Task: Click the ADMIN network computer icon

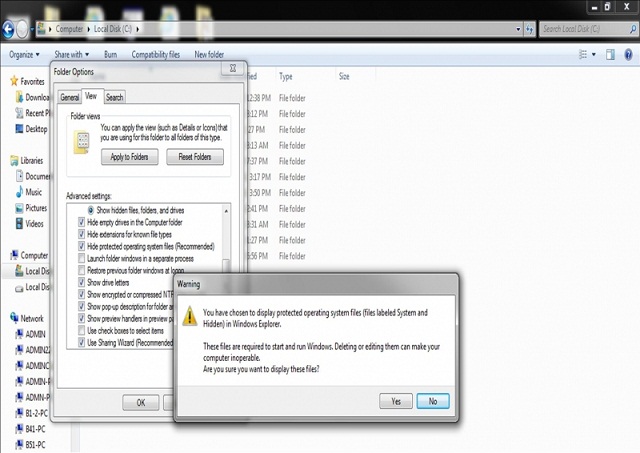Action: 19,334
